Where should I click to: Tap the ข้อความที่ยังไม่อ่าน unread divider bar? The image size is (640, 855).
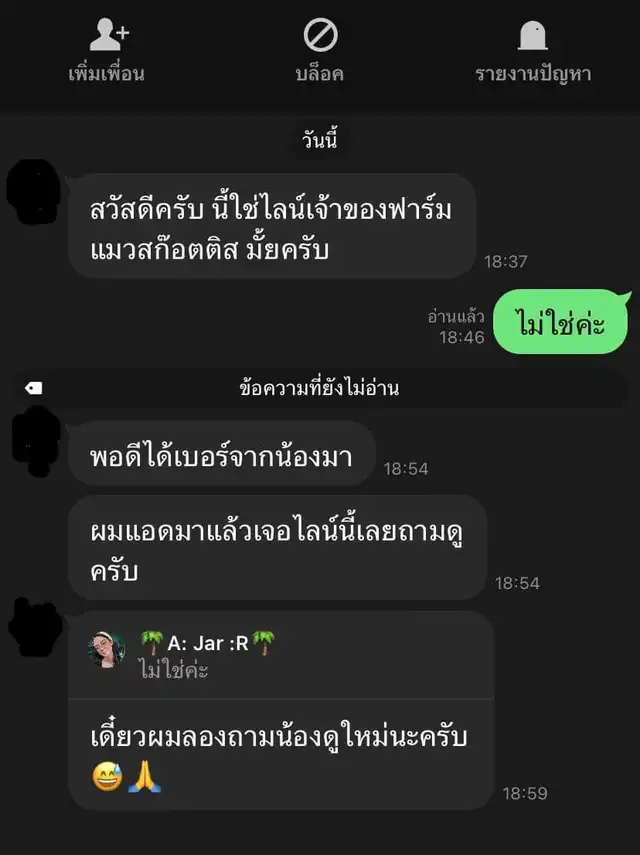tap(320, 388)
